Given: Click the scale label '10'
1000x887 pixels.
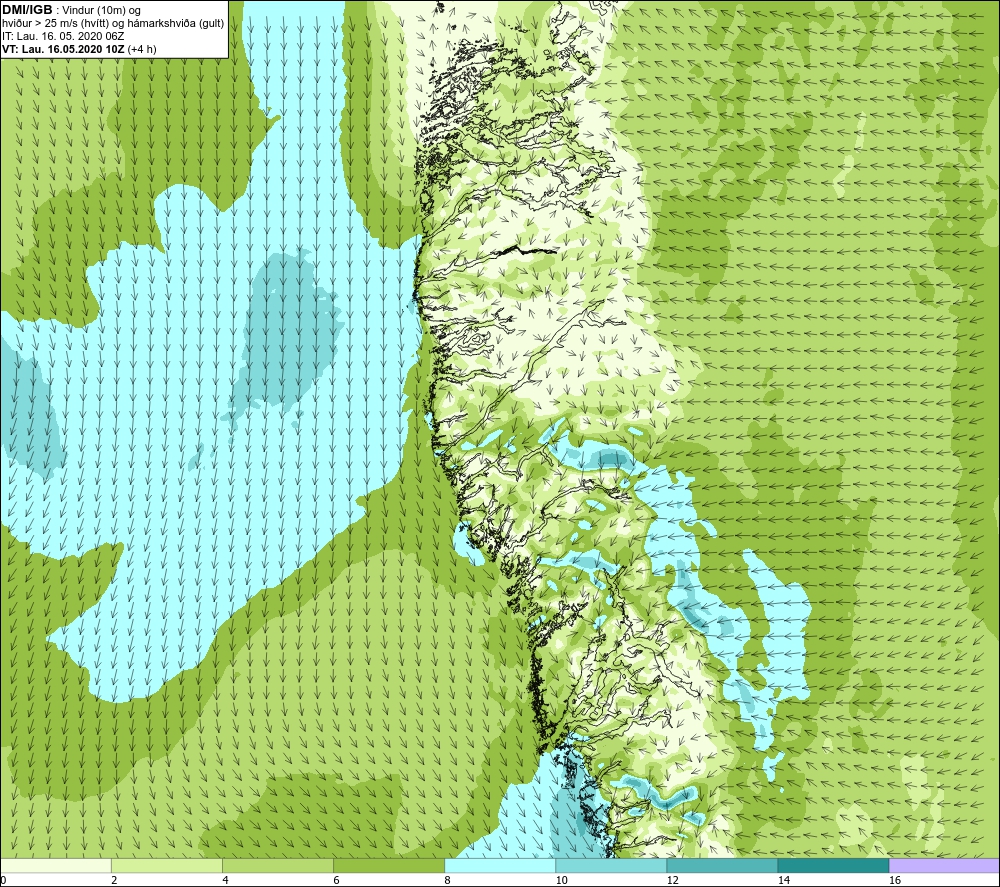Looking at the screenshot, I should 561,881.
